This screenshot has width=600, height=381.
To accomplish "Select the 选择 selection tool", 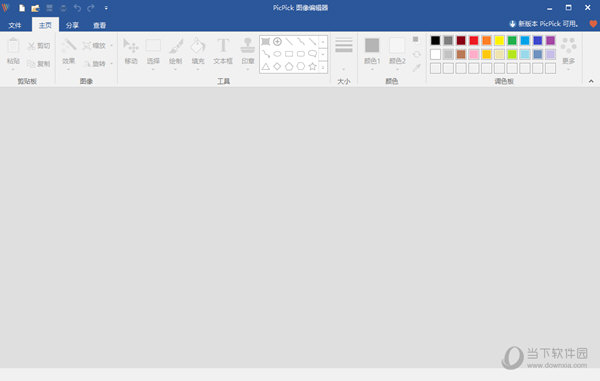I will pyautogui.click(x=153, y=51).
